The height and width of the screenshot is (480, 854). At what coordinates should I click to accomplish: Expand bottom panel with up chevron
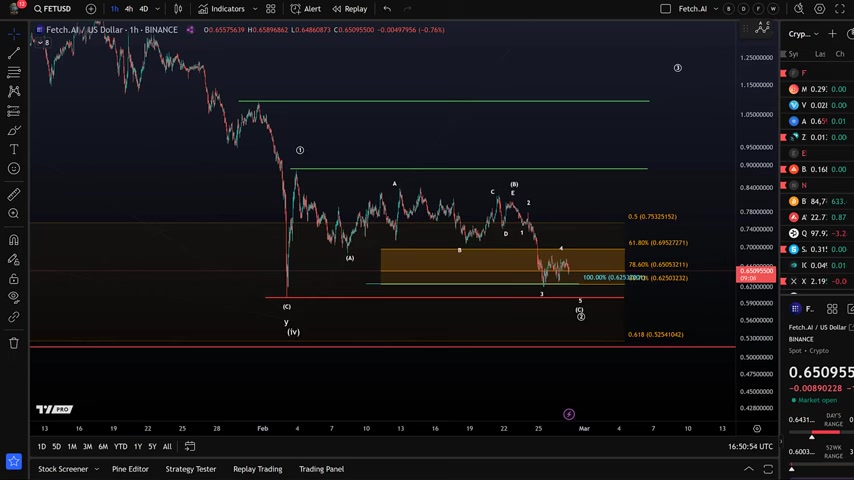[749, 469]
